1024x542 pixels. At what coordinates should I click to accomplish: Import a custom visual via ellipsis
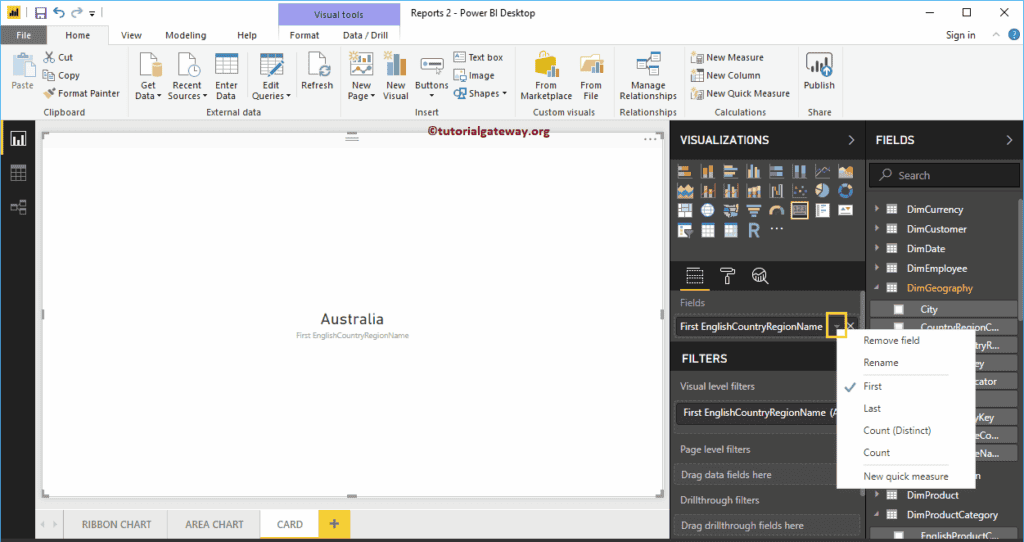tap(776, 229)
